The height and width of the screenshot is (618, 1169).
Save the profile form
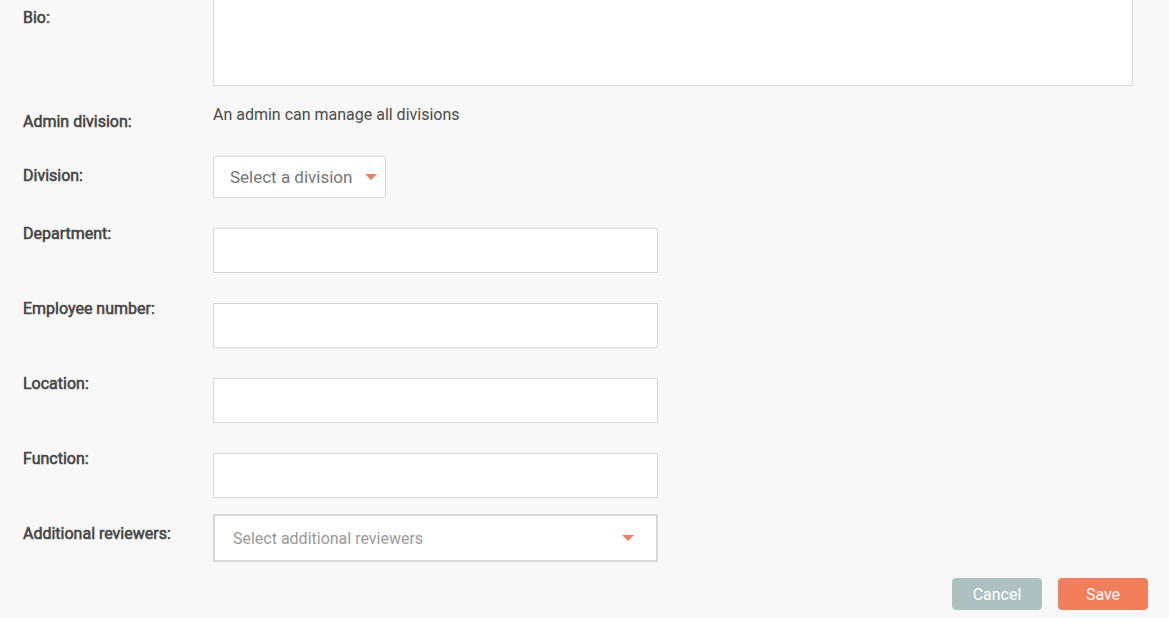point(1102,594)
